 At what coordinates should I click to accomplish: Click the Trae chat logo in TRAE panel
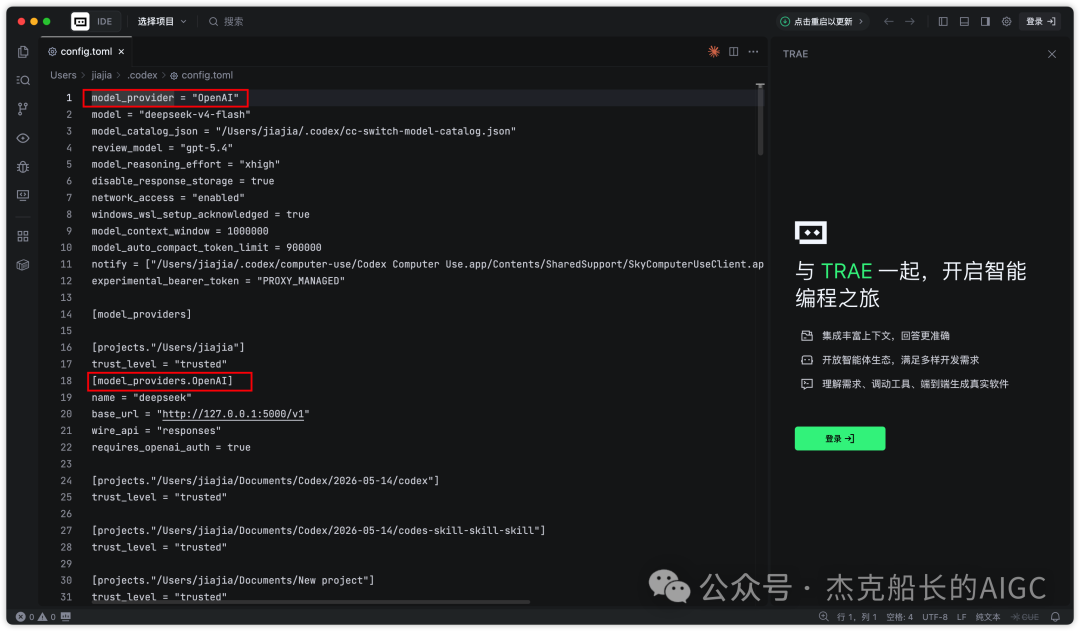(811, 232)
